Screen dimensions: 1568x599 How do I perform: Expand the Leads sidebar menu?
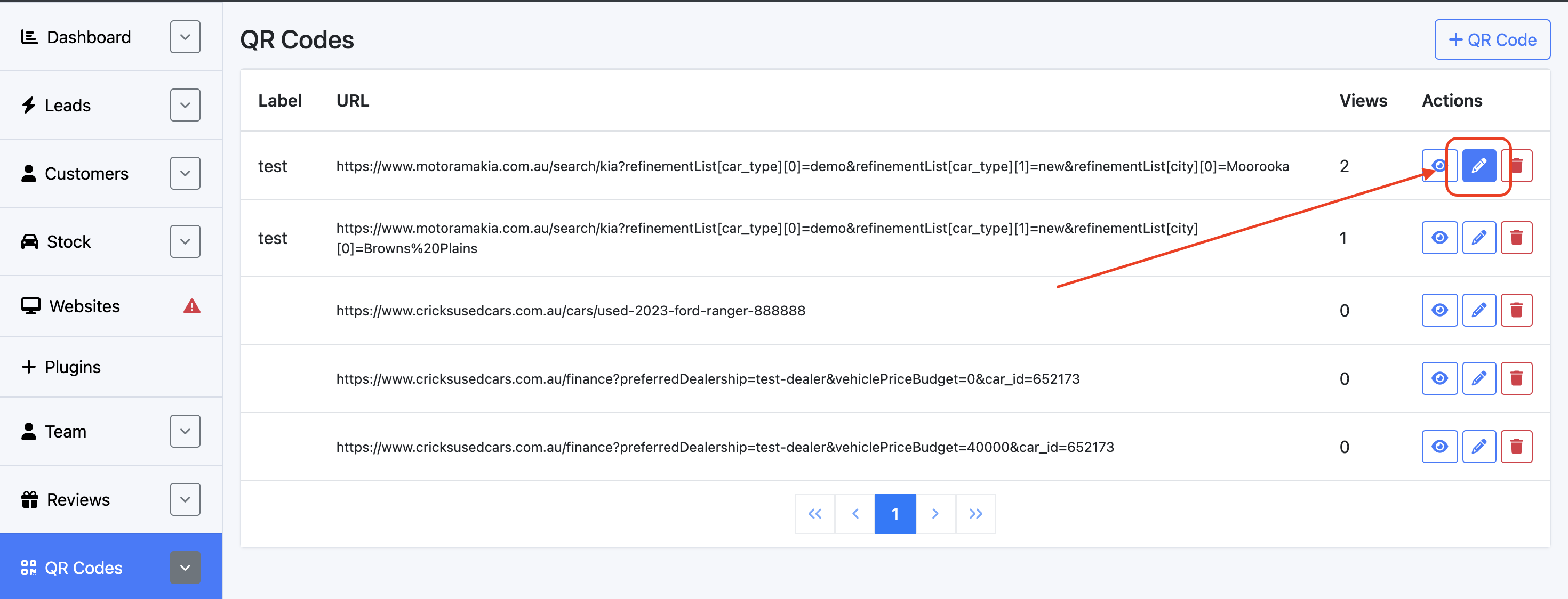tap(185, 105)
